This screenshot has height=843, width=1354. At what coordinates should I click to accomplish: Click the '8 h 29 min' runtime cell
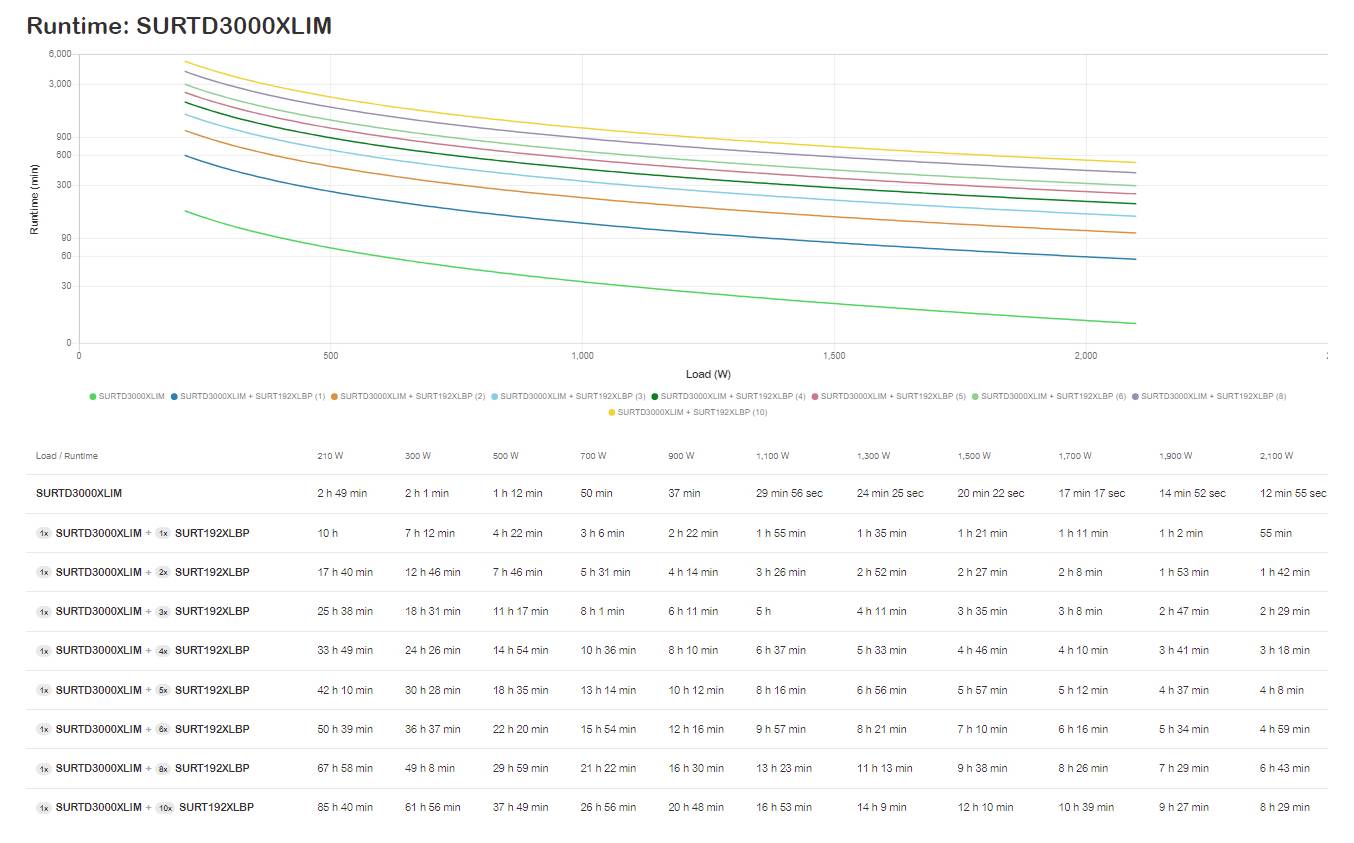[x=1285, y=807]
